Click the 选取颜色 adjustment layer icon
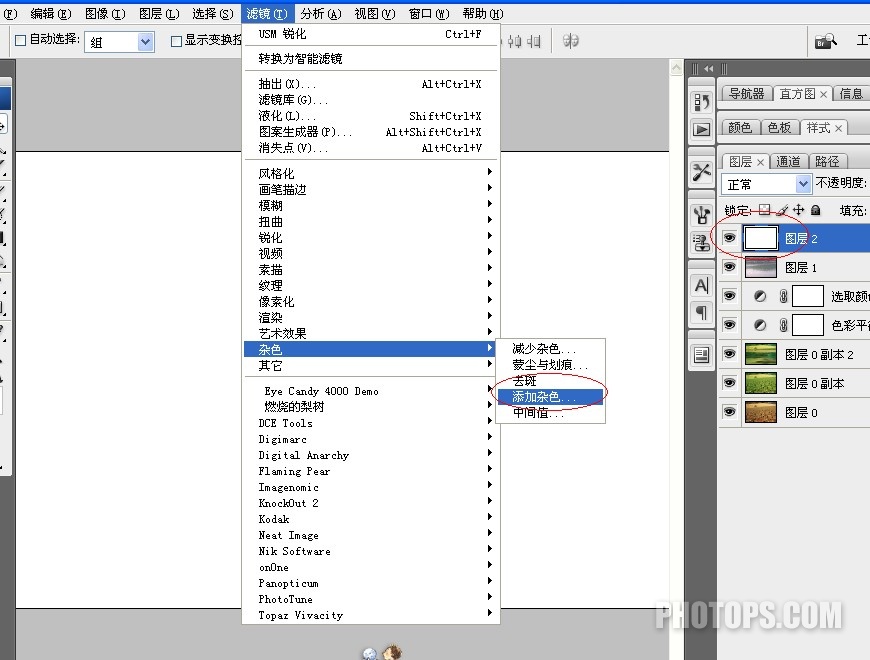Screen dimensions: 870x660 click(760, 296)
